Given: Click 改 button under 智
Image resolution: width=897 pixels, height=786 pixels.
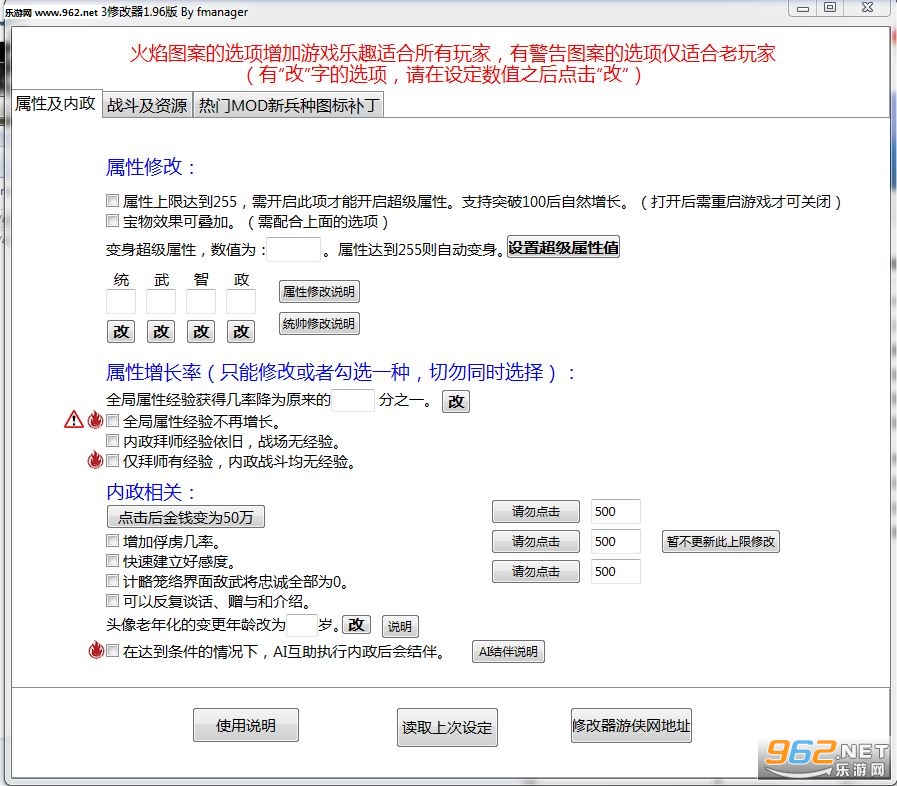Looking at the screenshot, I should point(201,332).
